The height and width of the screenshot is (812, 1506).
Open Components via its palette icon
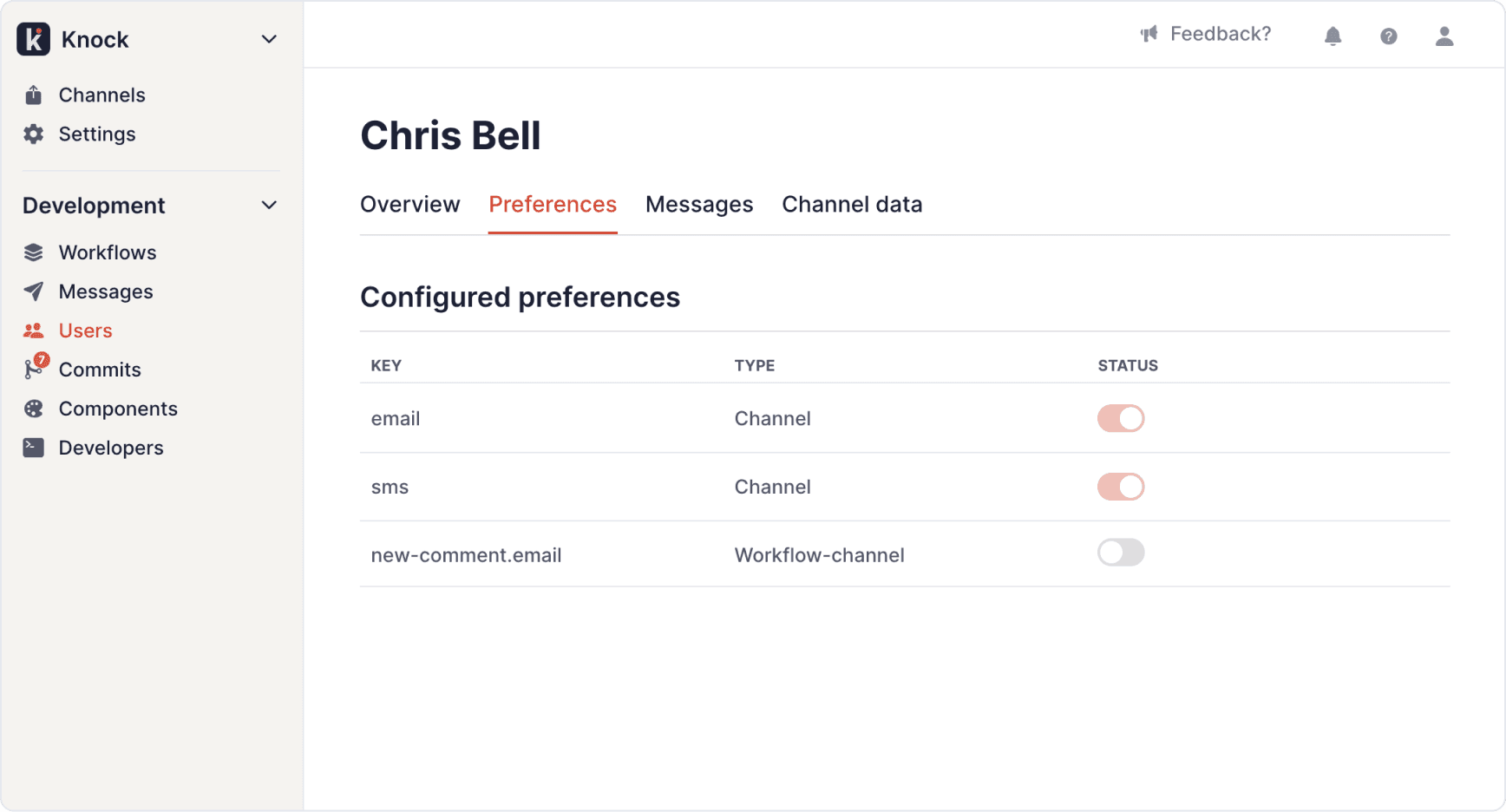pyautogui.click(x=34, y=409)
